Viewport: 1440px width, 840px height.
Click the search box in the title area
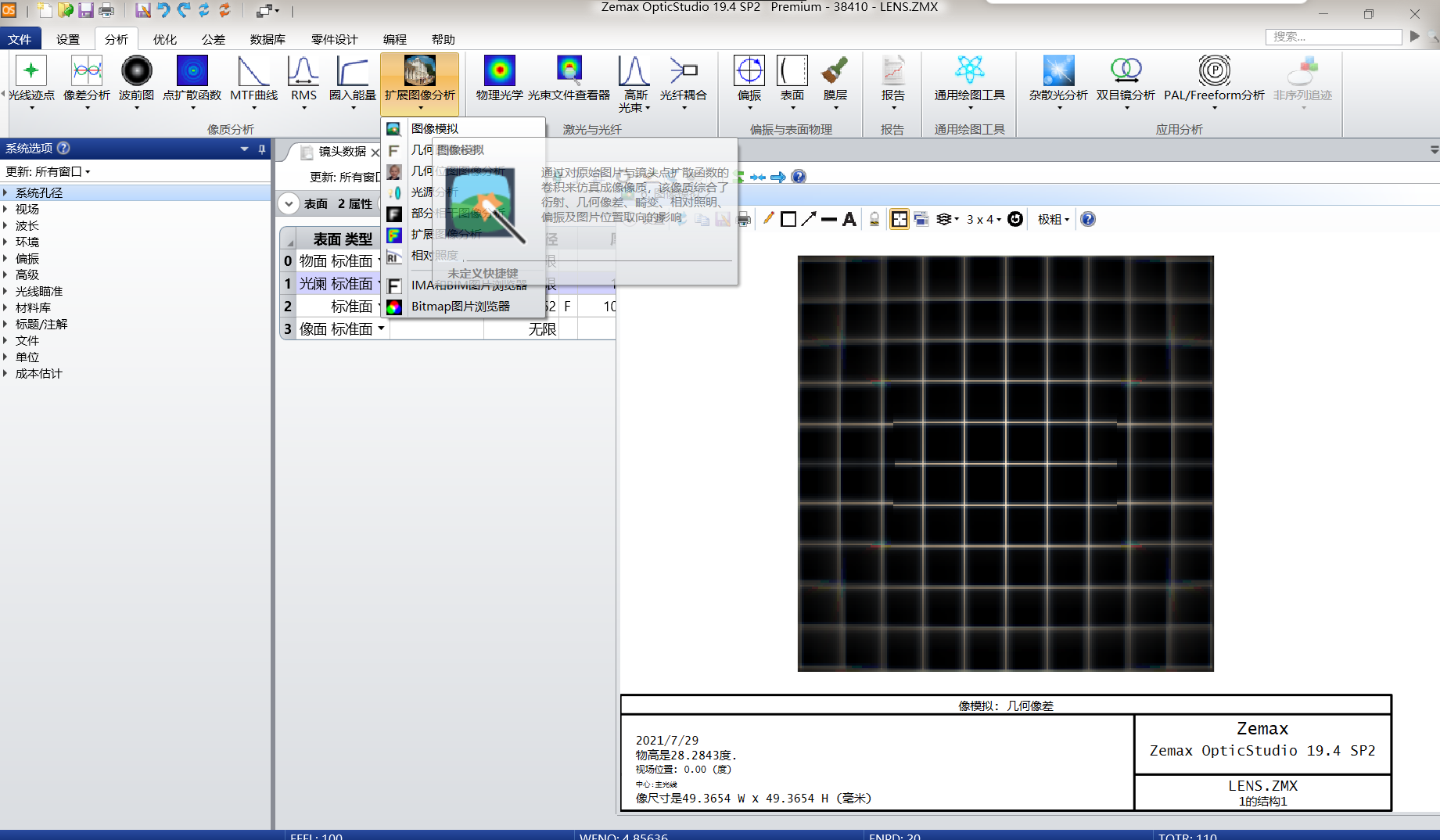tap(1334, 37)
